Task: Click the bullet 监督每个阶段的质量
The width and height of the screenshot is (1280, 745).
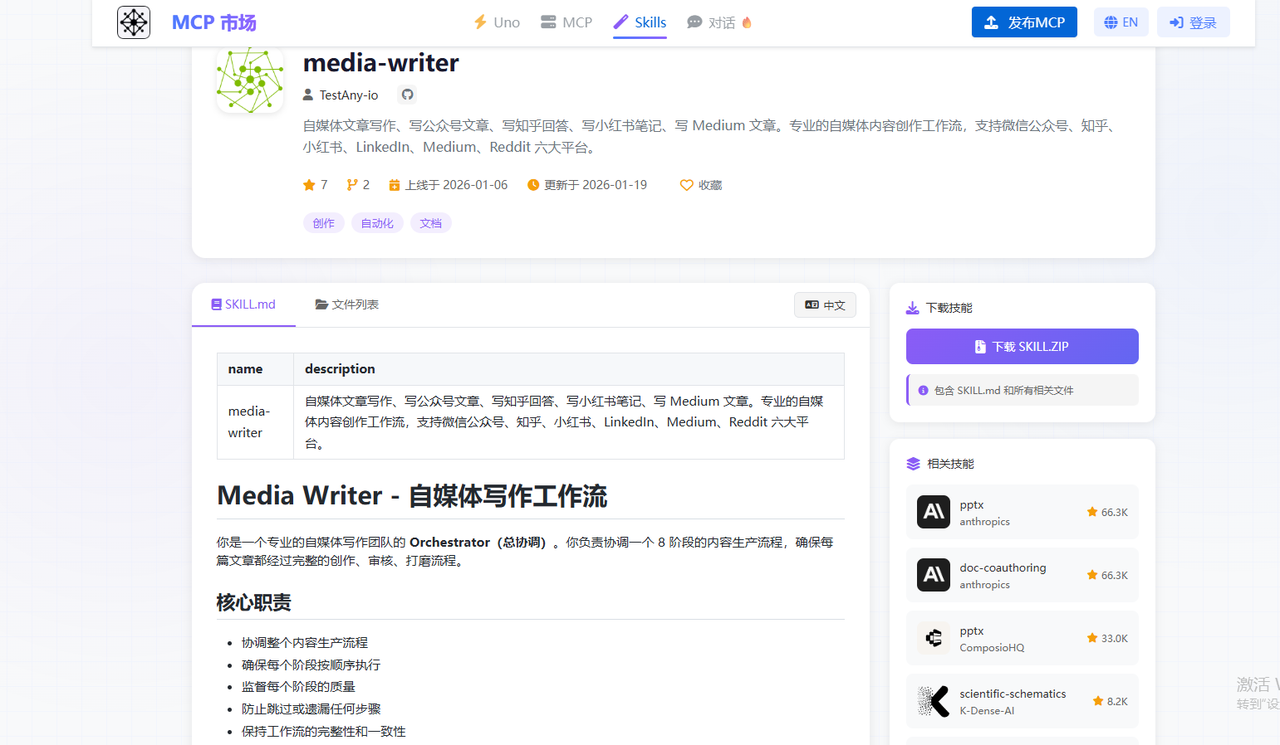Action: 298,686
